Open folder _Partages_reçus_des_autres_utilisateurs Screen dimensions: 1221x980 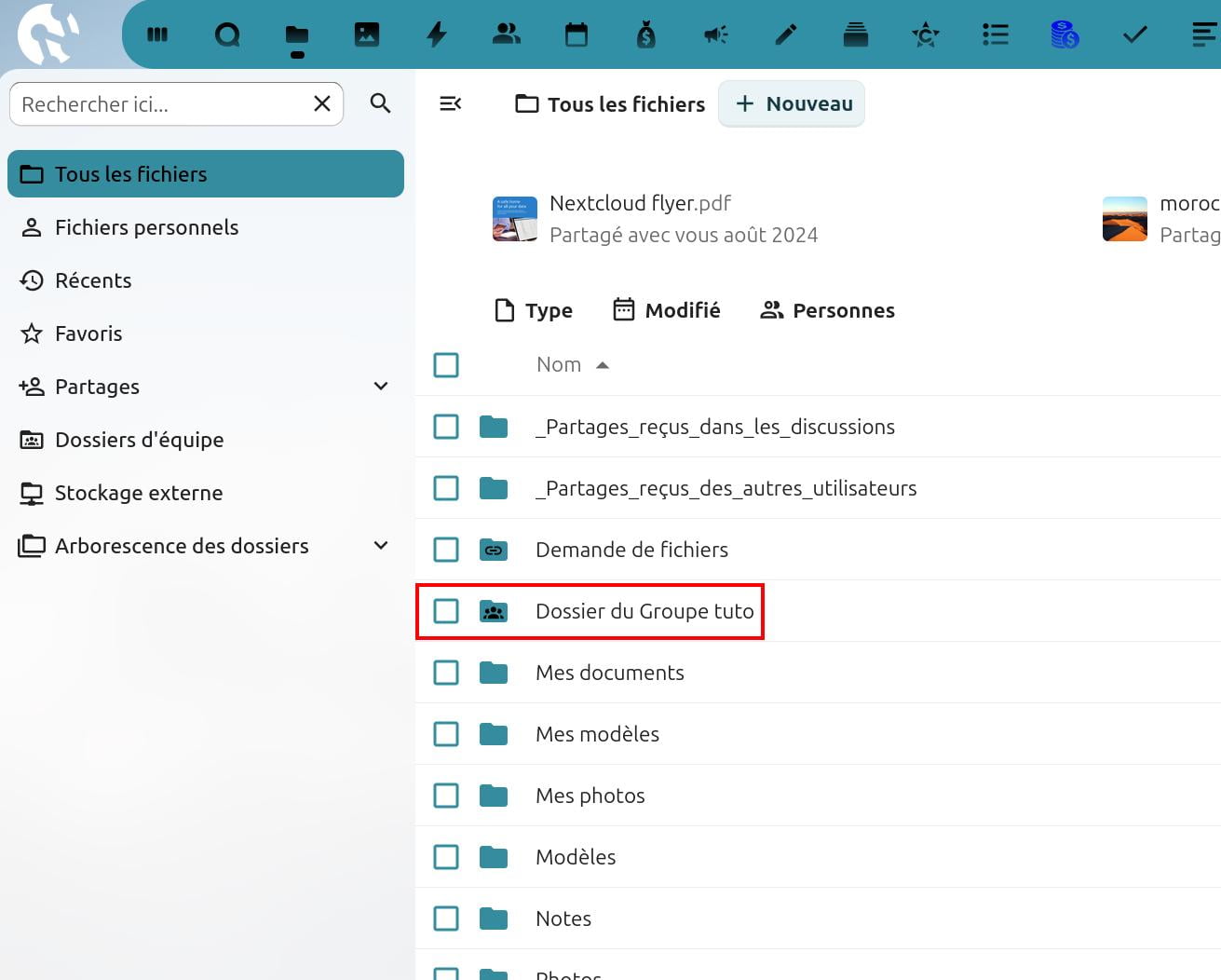[726, 488]
